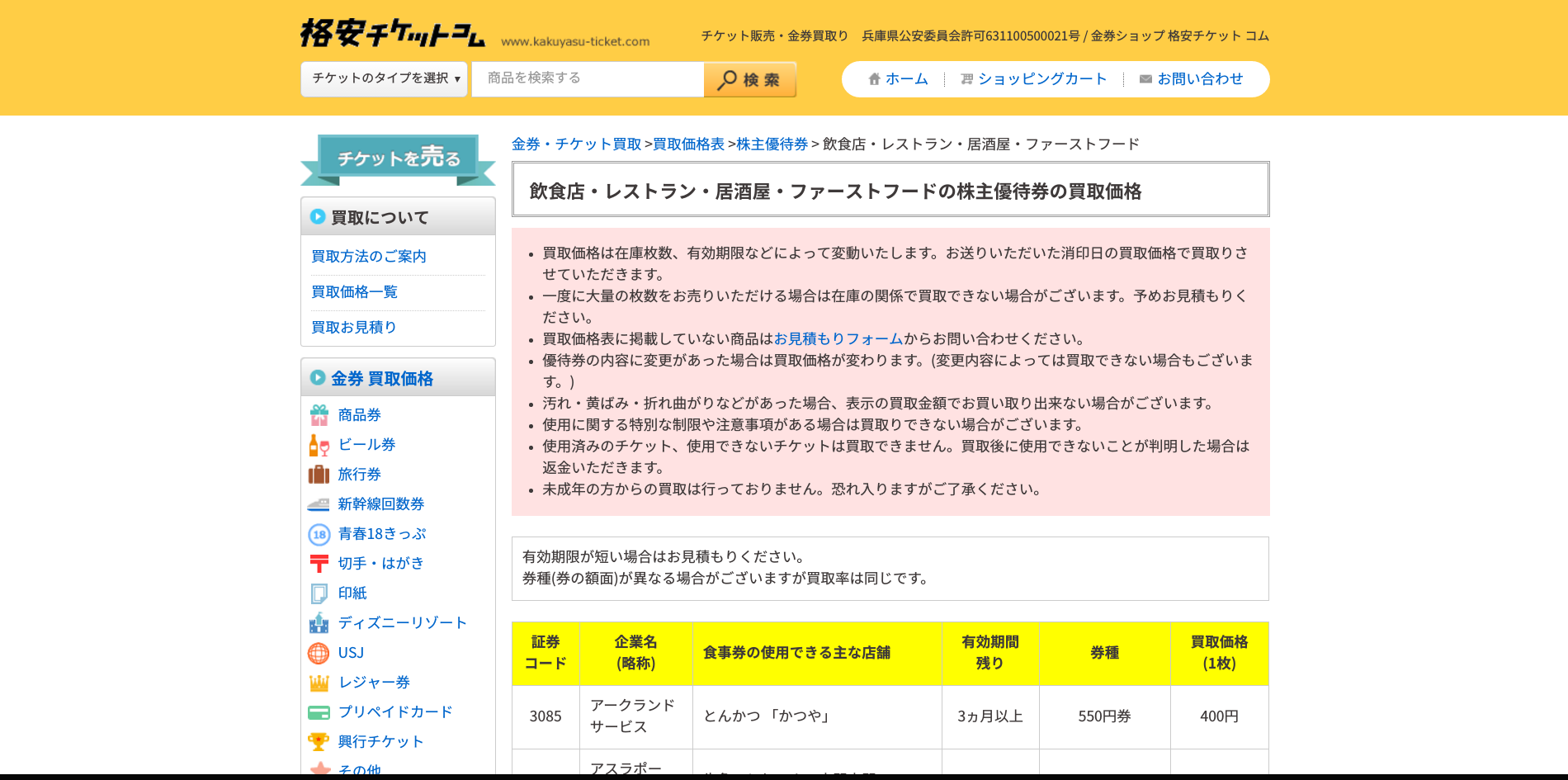This screenshot has width=1568, height=780.
Task: Click the 商品を検索する search field
Action: tap(588, 79)
